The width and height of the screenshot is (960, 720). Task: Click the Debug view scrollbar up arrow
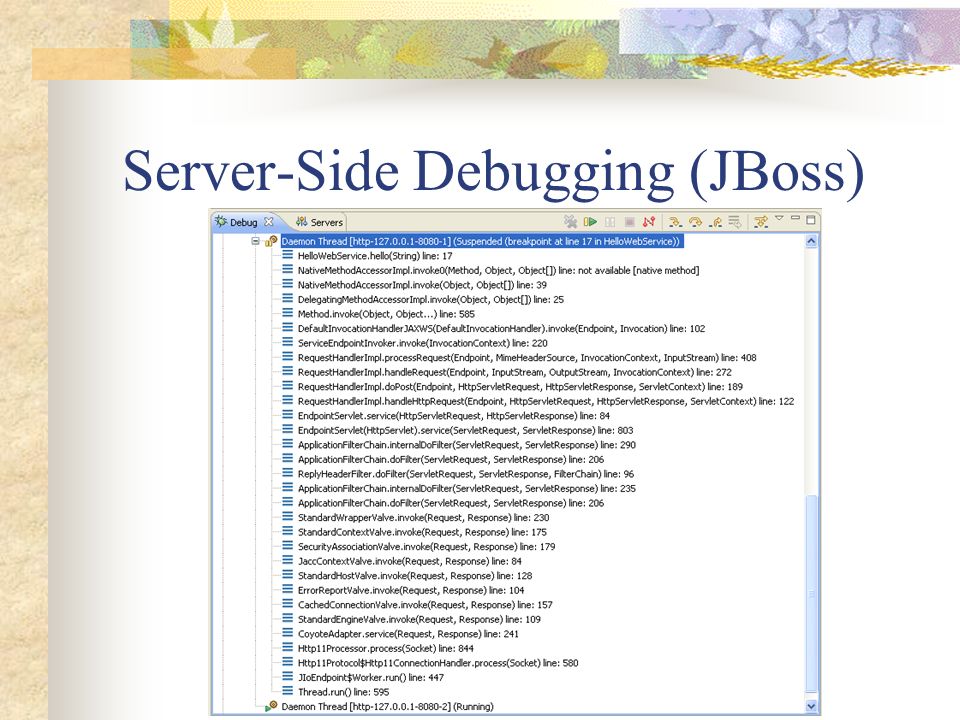(811, 241)
